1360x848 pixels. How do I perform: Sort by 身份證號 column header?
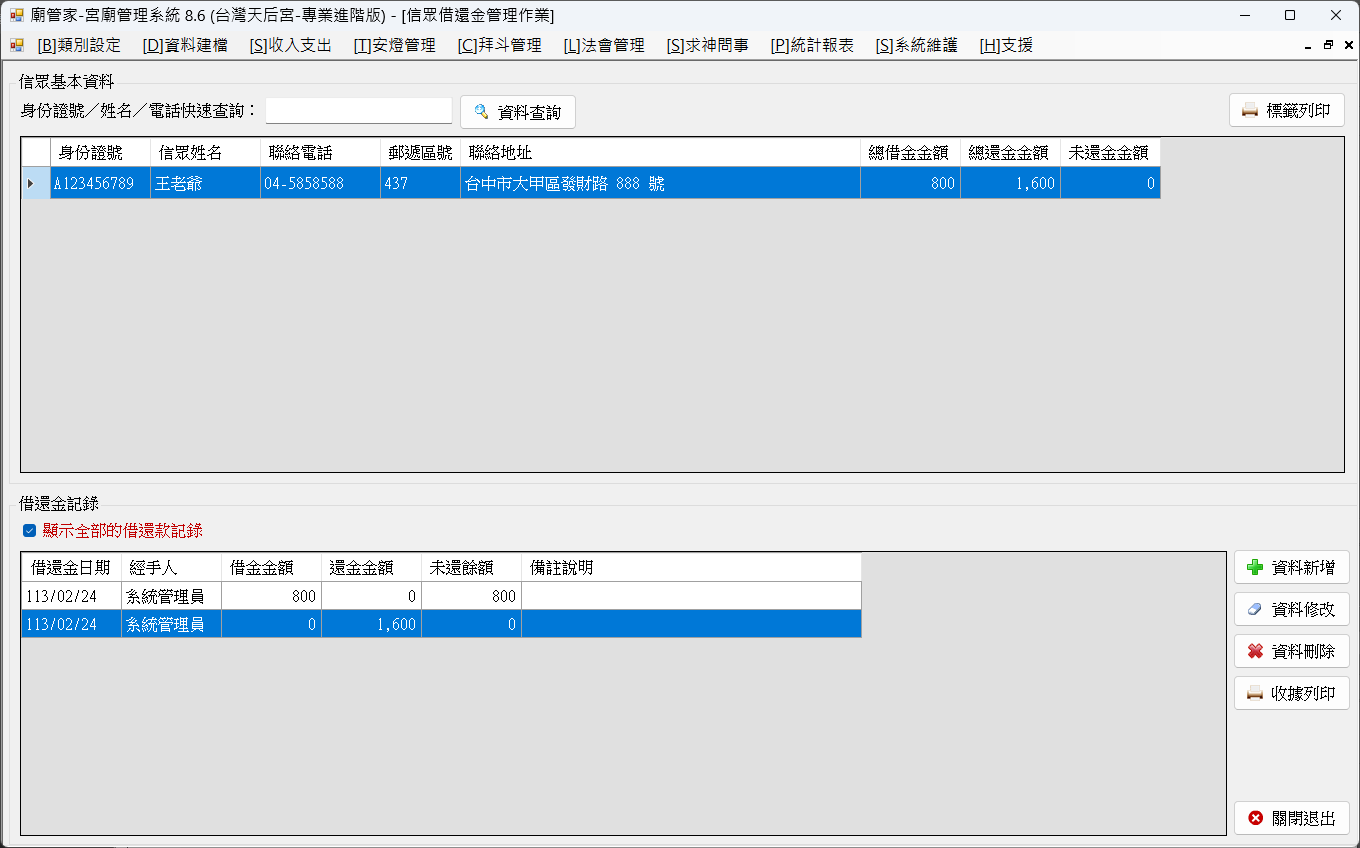[100, 153]
